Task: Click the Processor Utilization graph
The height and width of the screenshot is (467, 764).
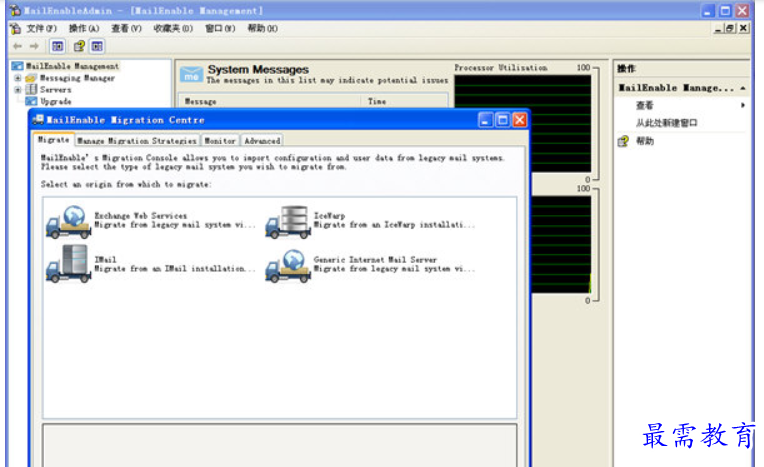Action: 522,123
